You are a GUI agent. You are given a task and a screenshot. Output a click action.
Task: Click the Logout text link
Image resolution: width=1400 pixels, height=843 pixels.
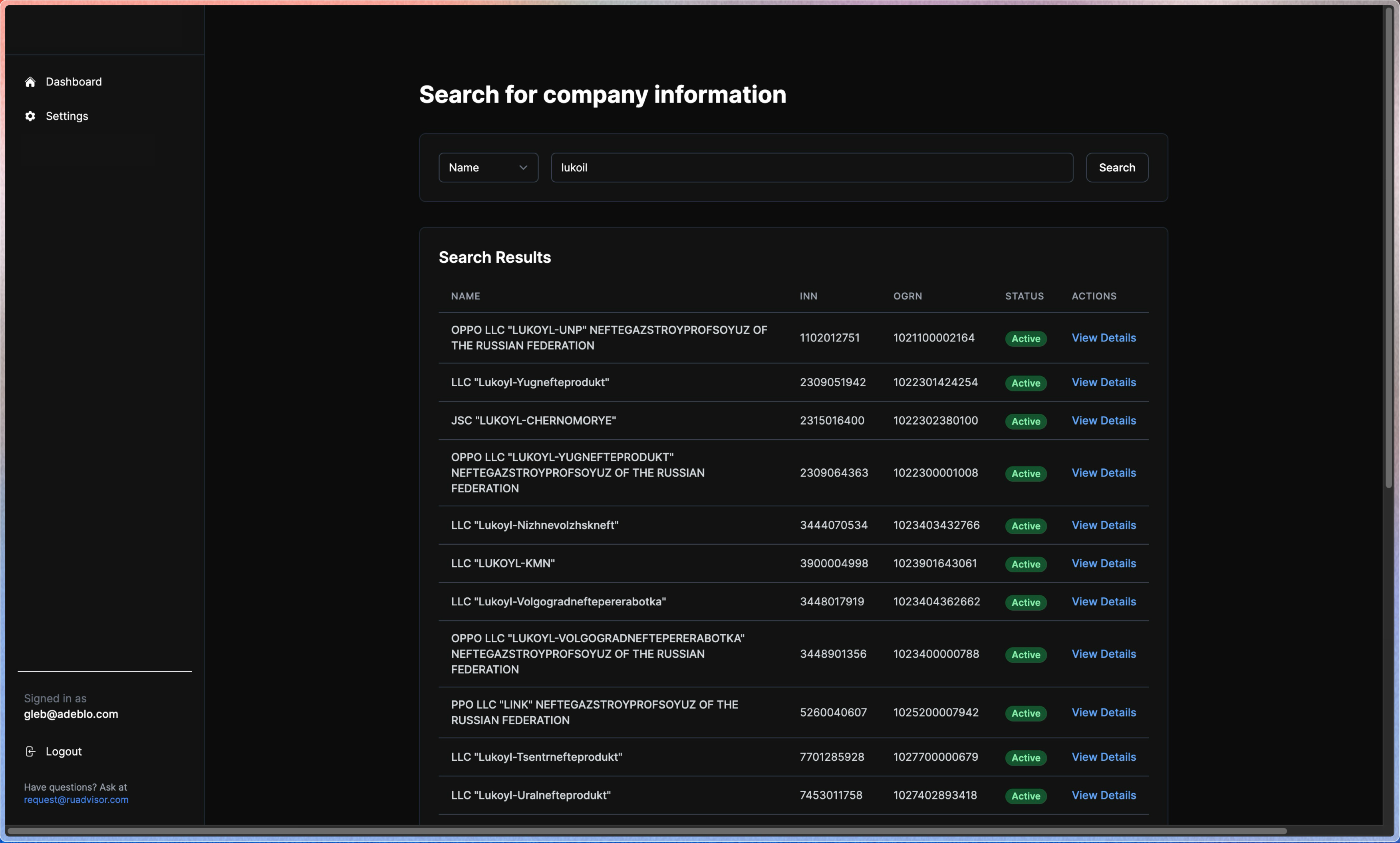tap(64, 752)
